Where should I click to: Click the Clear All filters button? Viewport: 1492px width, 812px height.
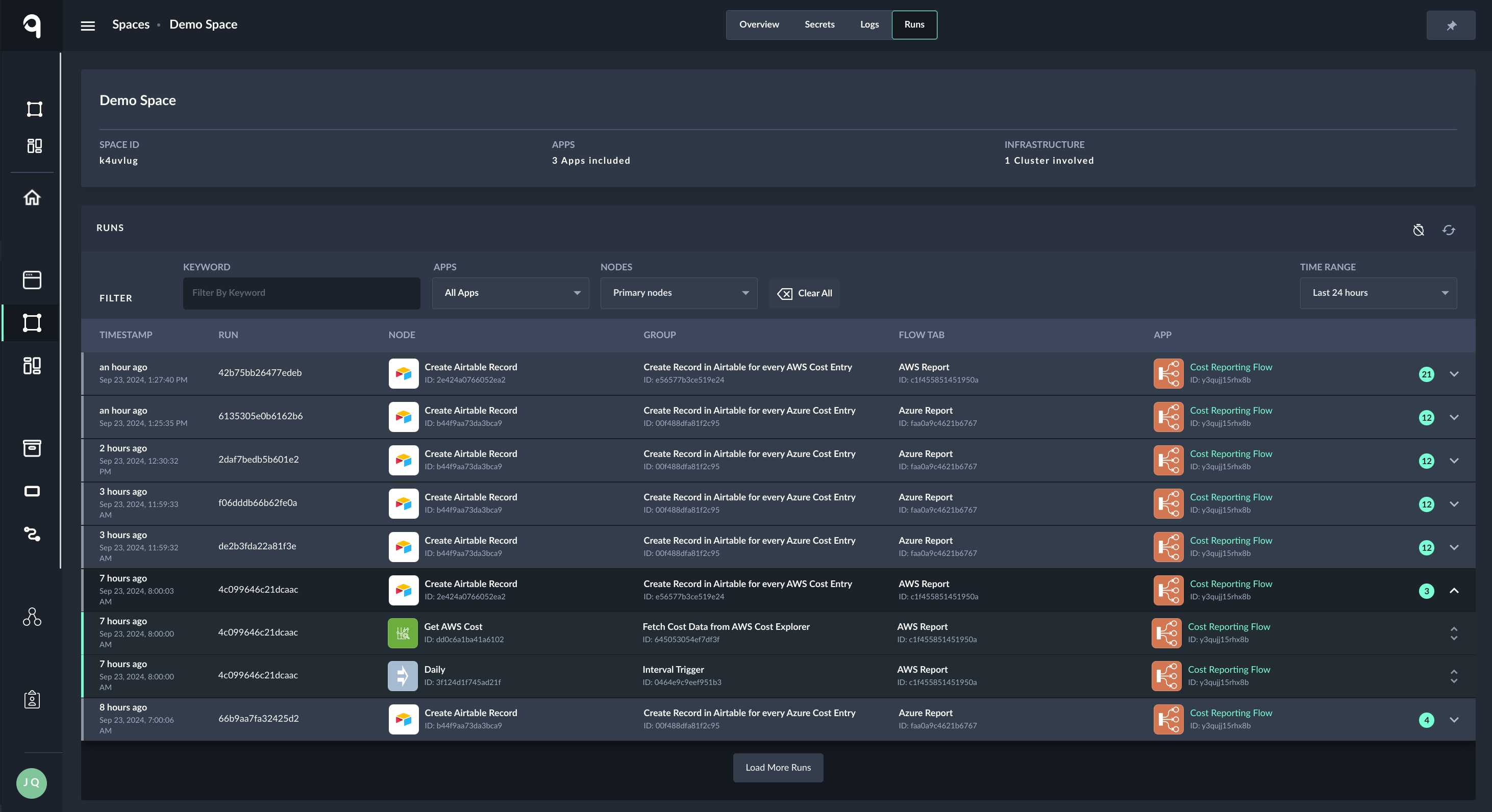pos(805,293)
